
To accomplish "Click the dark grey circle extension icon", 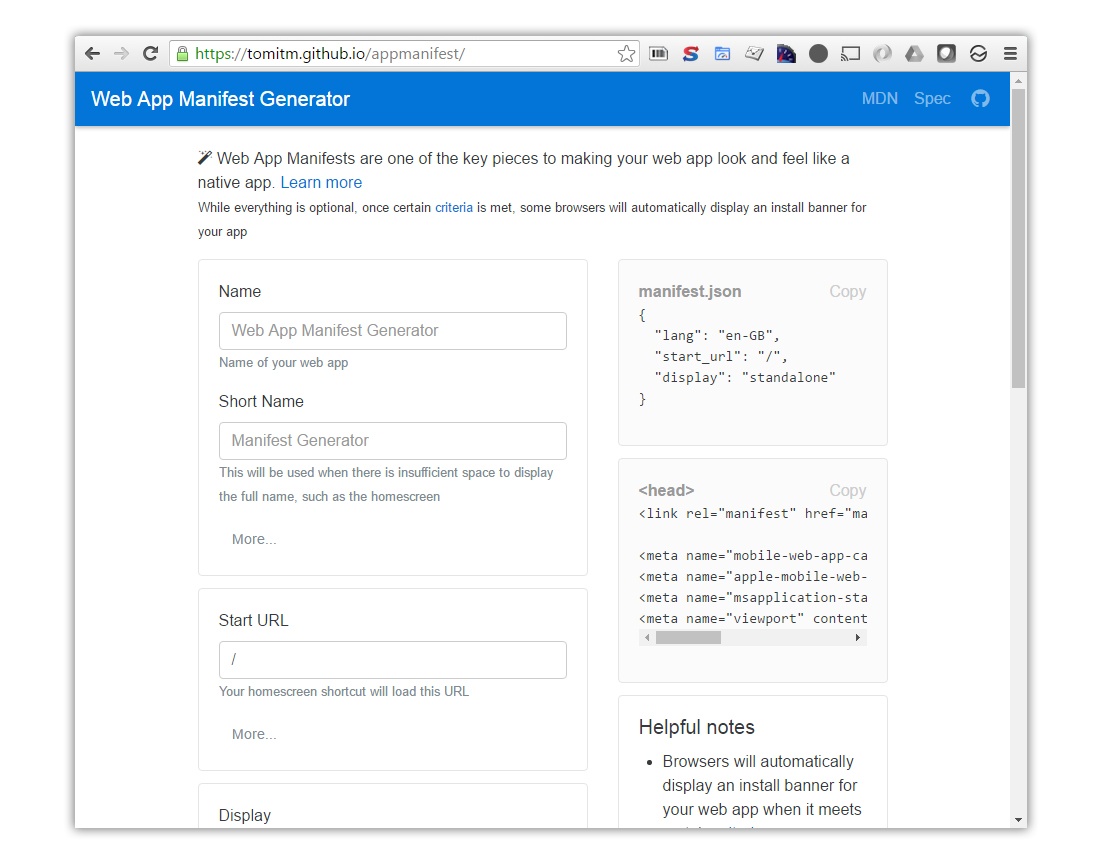I will coord(818,53).
